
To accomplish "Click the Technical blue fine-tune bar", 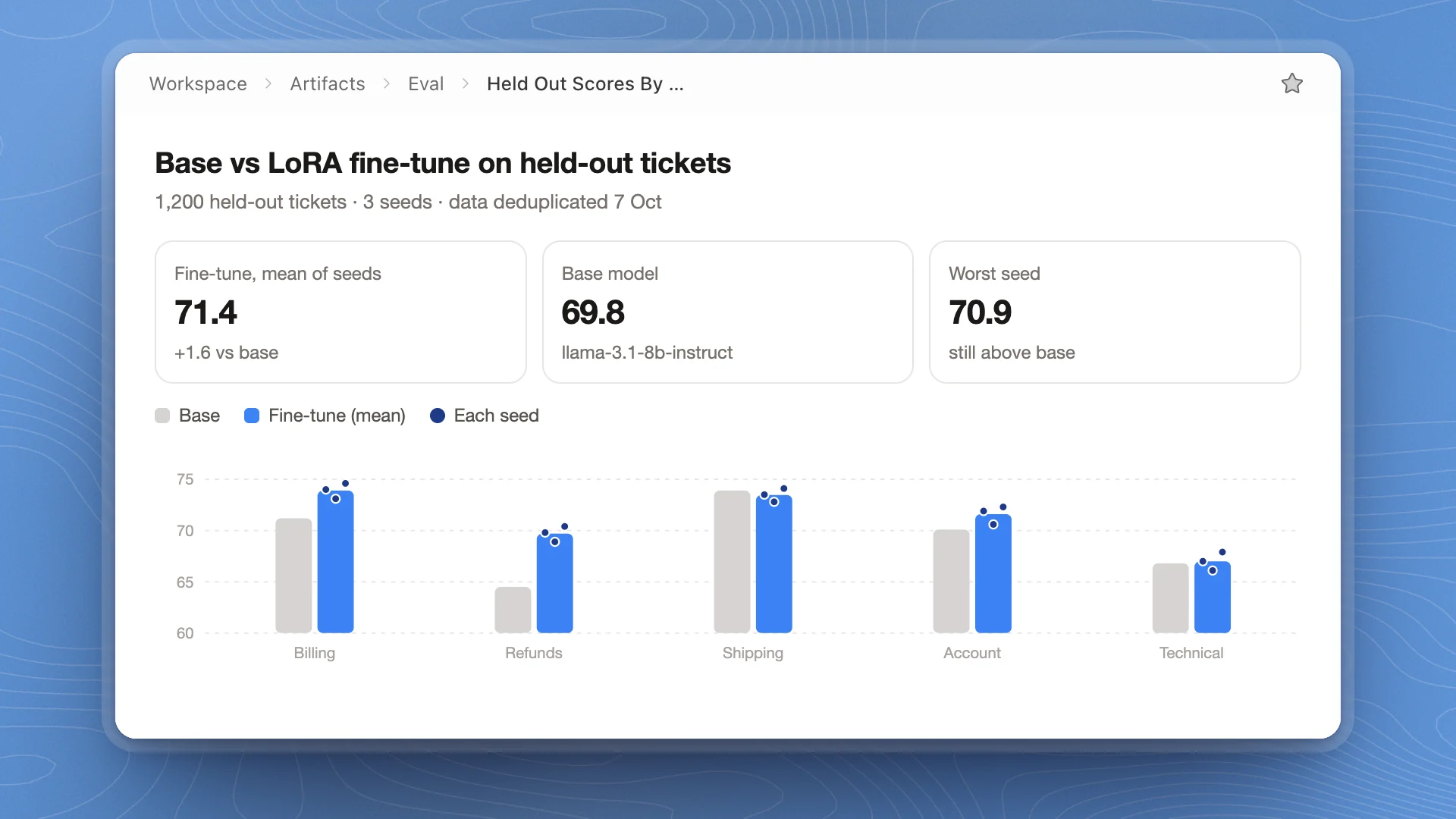I will (1212, 597).
